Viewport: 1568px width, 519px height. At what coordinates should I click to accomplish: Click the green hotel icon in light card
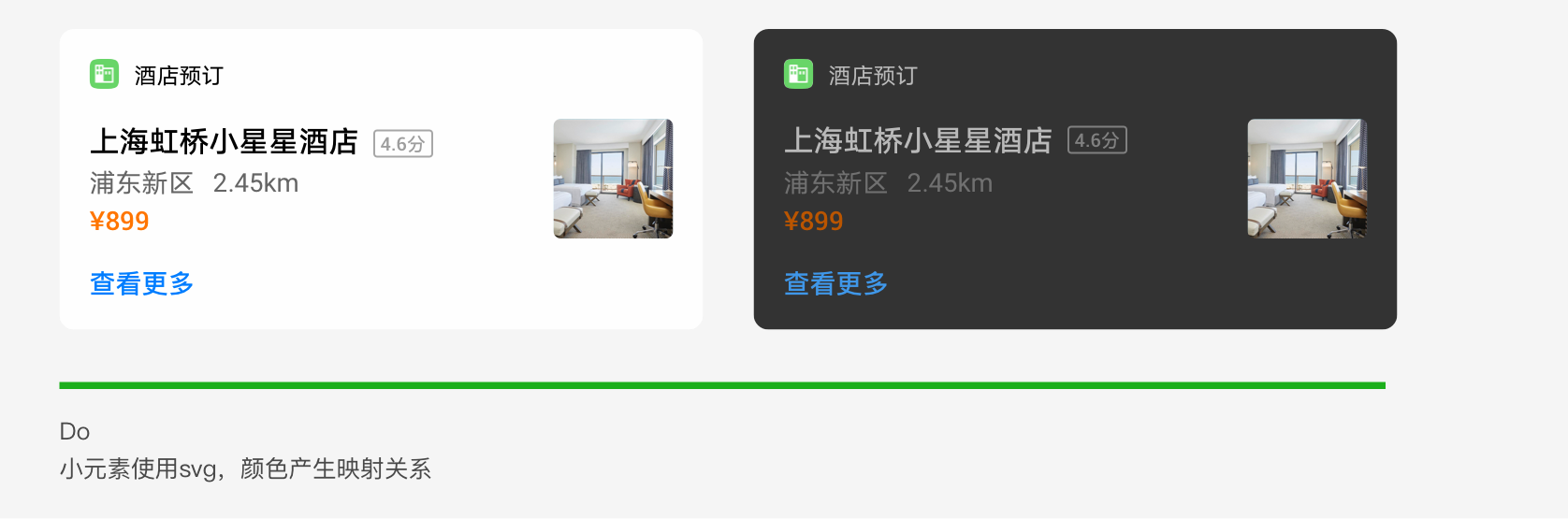click(x=104, y=74)
